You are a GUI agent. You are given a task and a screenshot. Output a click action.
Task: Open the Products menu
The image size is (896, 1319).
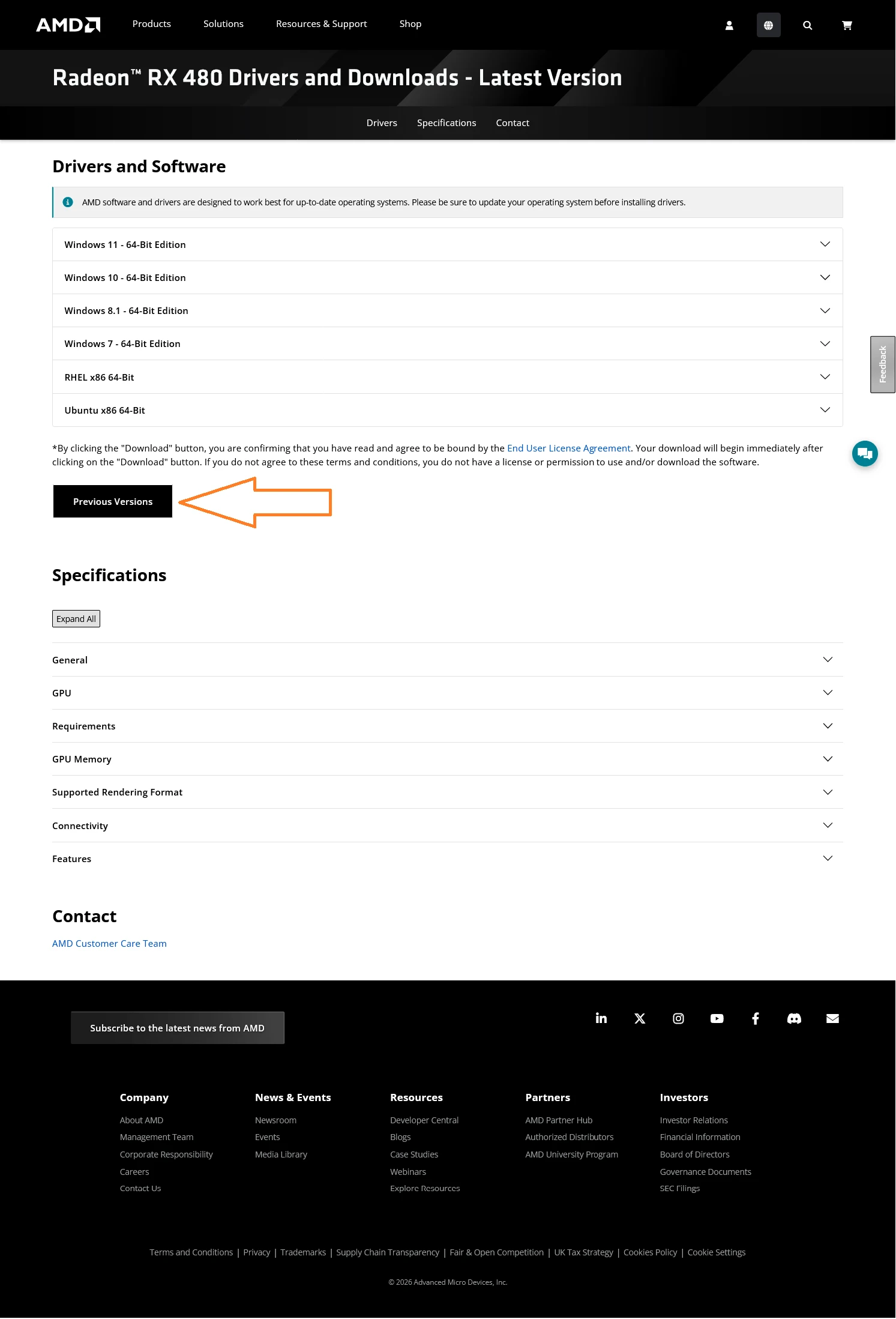click(x=152, y=24)
